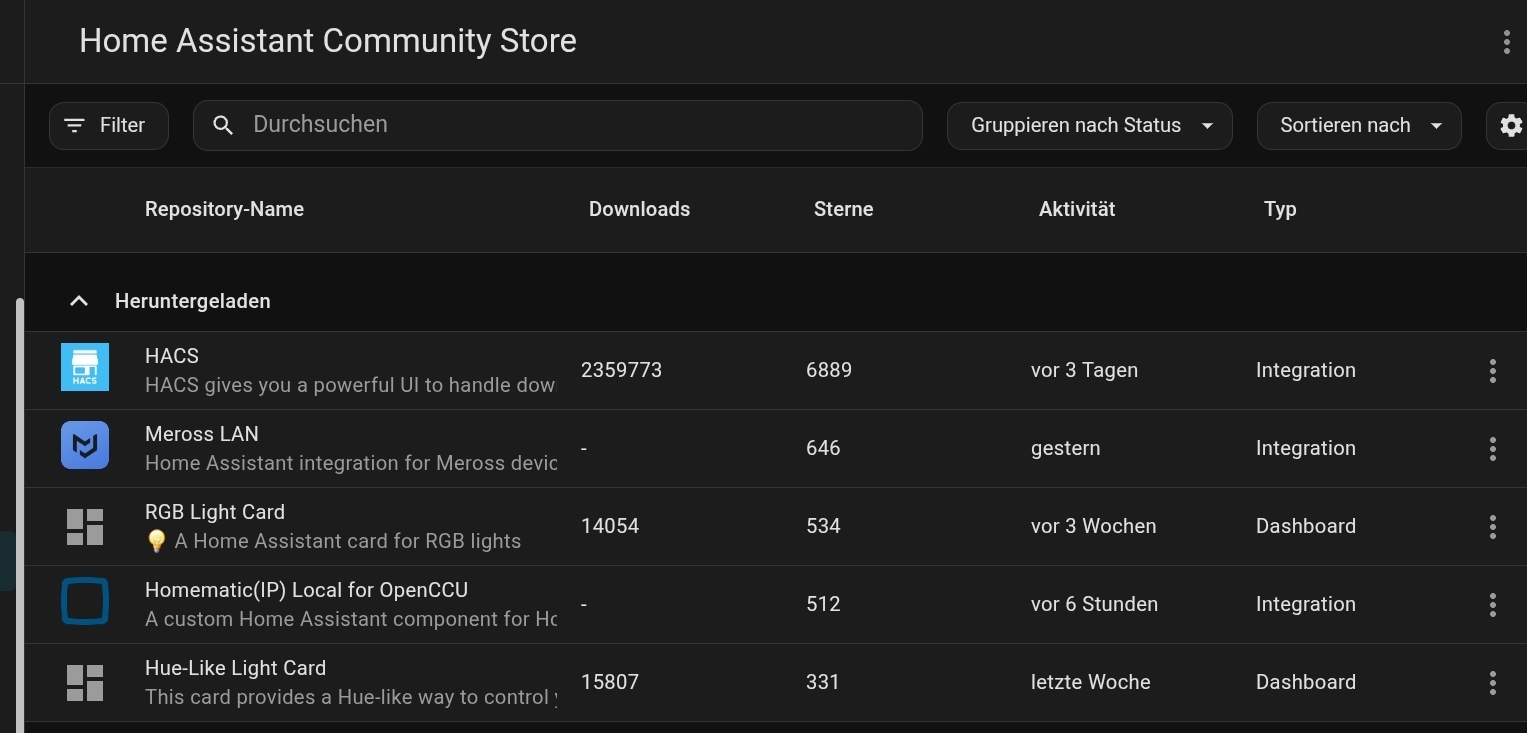Click the Homematic(IP) Local repository icon
The image size is (1527, 733).
pos(85,602)
